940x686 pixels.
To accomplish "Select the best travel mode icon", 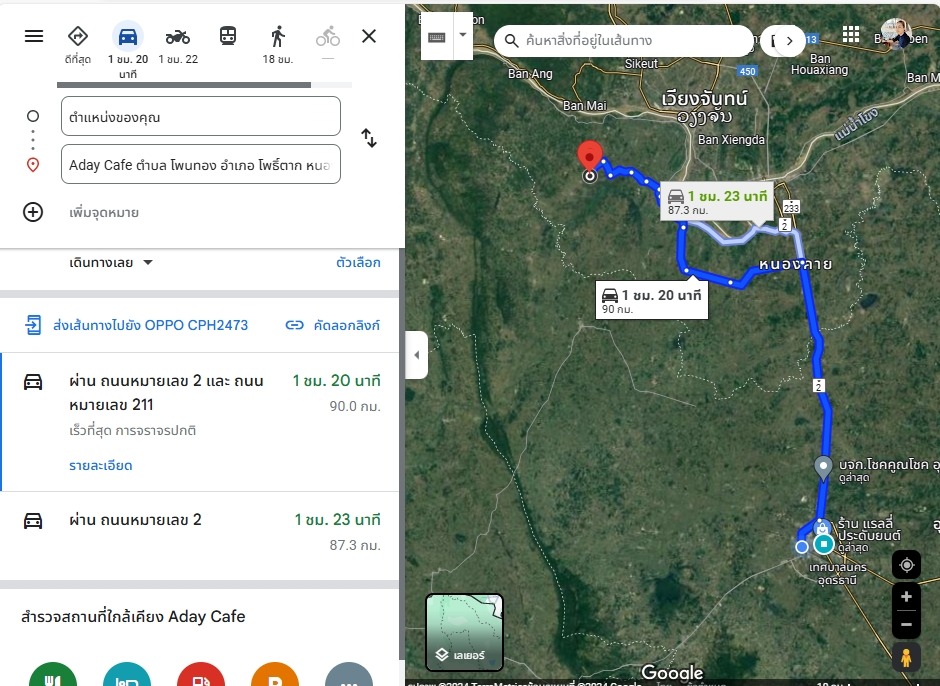I will (78, 37).
